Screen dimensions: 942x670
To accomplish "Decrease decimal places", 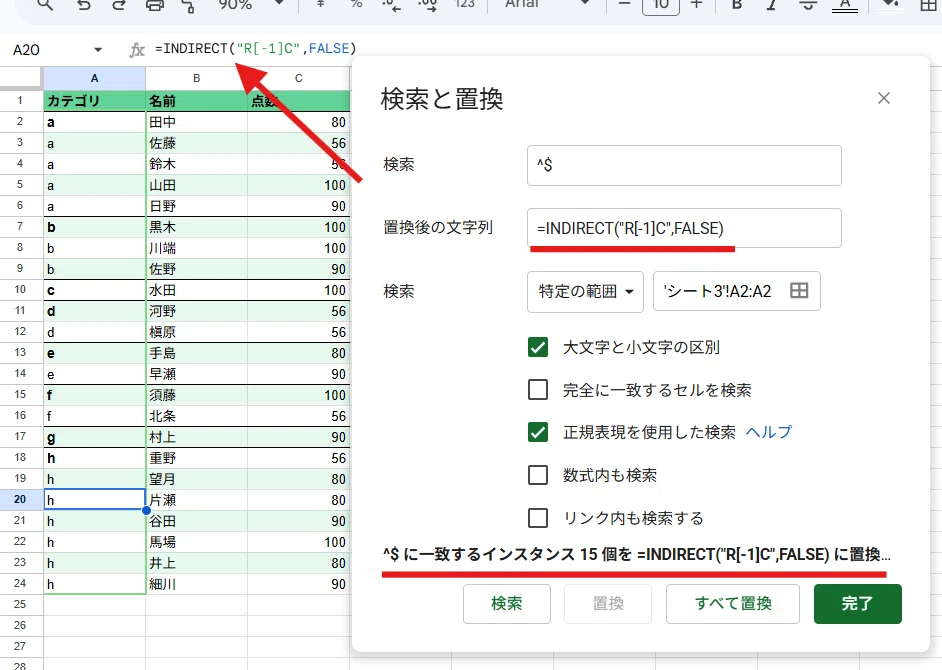I will (x=391, y=5).
